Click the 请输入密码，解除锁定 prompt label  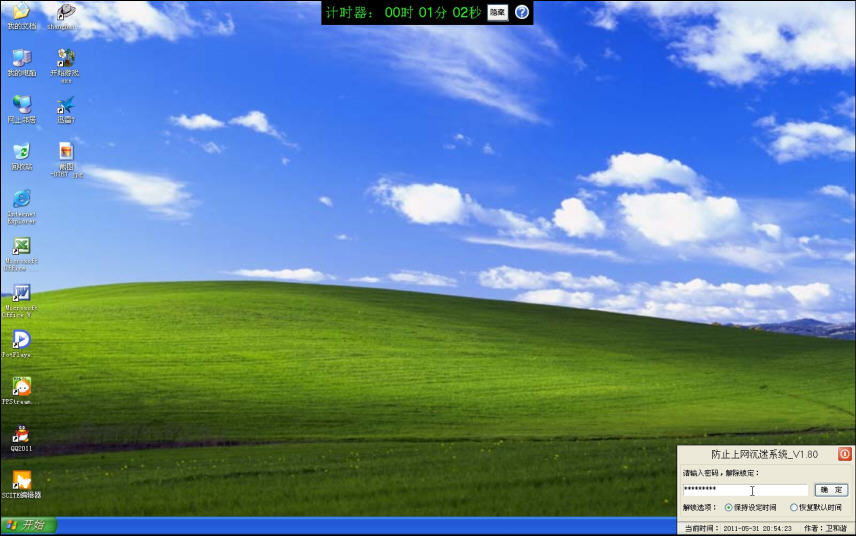click(721, 473)
